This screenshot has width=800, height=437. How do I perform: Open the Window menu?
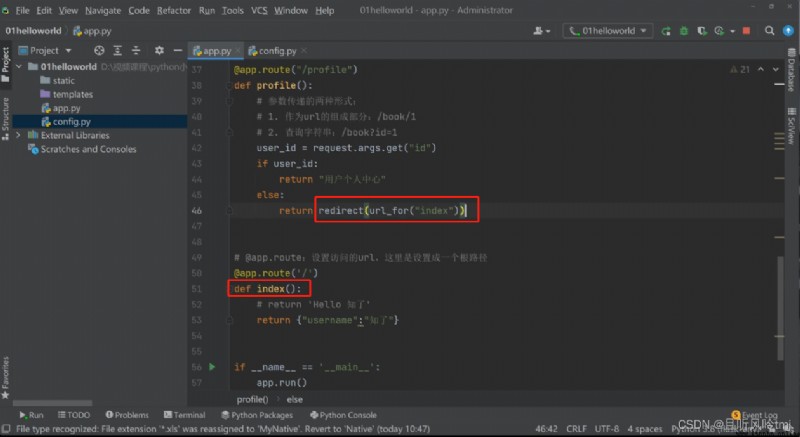click(291, 10)
